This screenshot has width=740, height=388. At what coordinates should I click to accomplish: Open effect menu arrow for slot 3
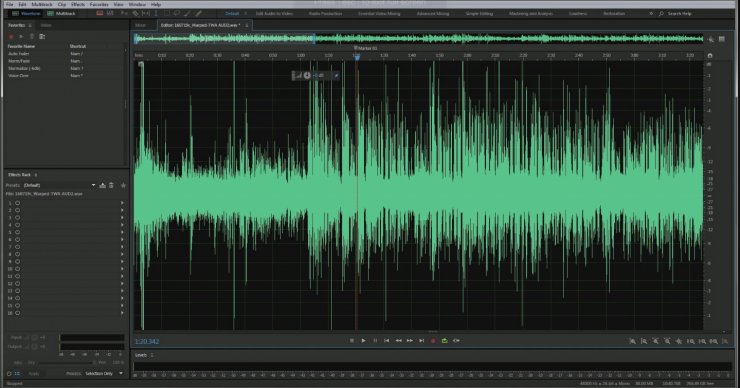point(122,218)
